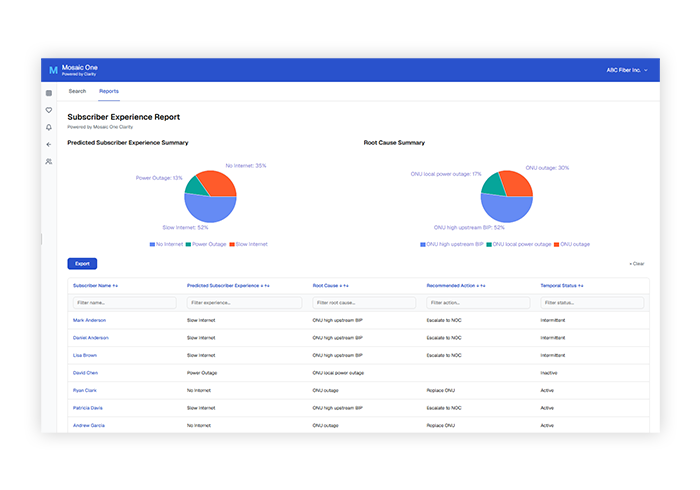700x490 pixels.
Task: Open the notifications bell icon
Action: click(x=49, y=127)
